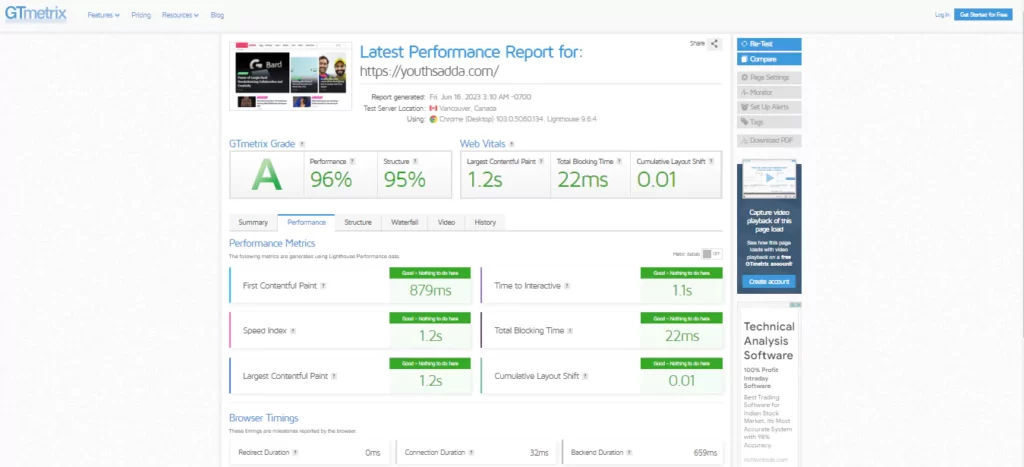Click the 95% Structure score
The height and width of the screenshot is (467, 1024).
404,179
